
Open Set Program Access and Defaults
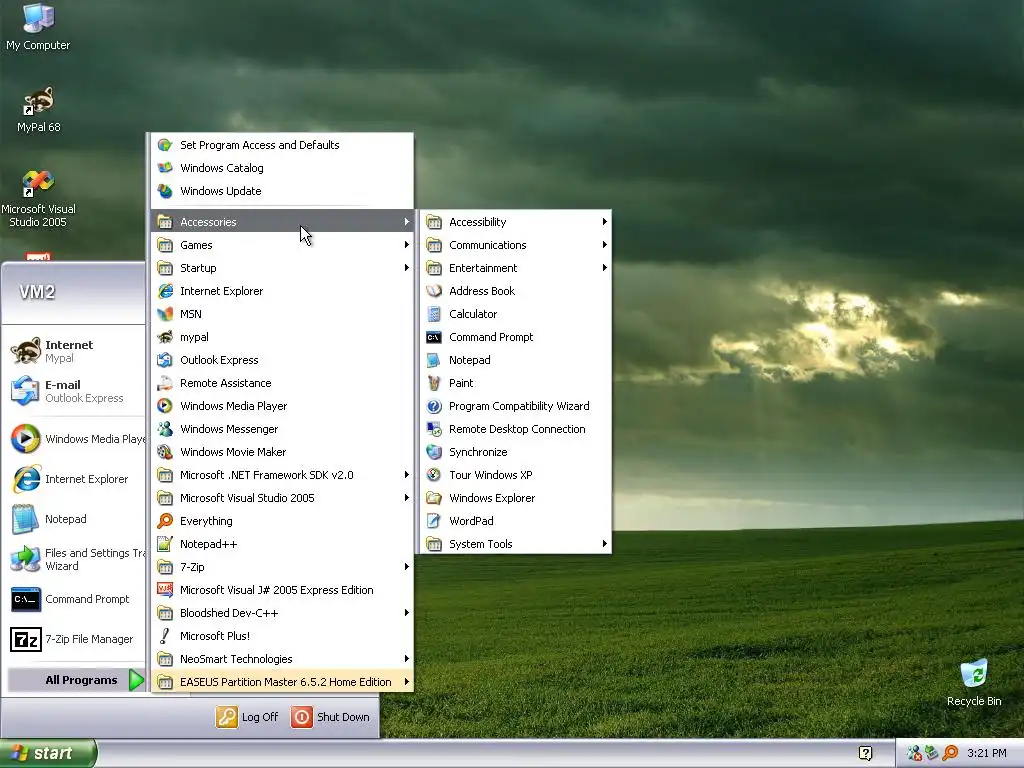click(282, 145)
